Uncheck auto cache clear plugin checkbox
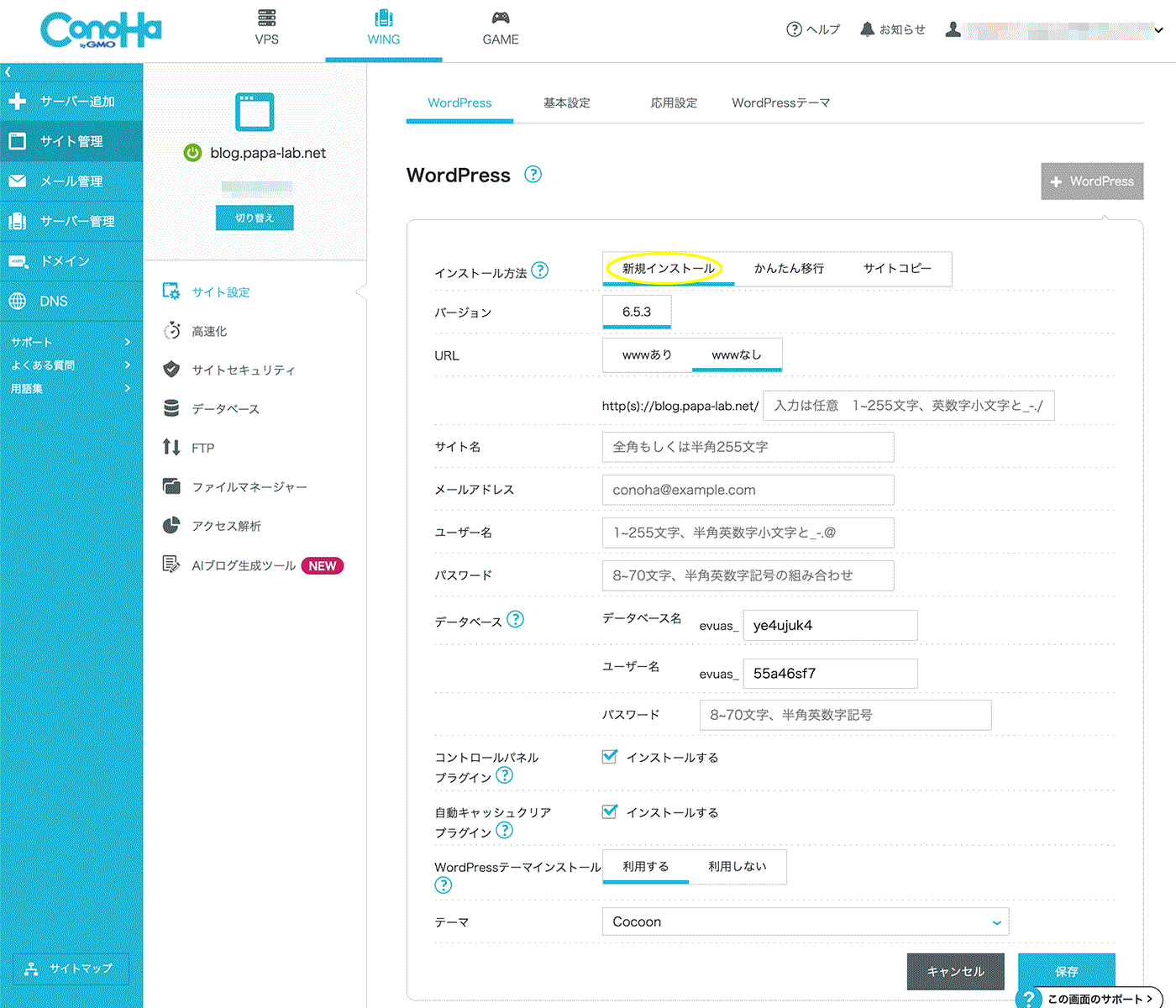This screenshot has height=1008, width=1176. click(x=610, y=812)
